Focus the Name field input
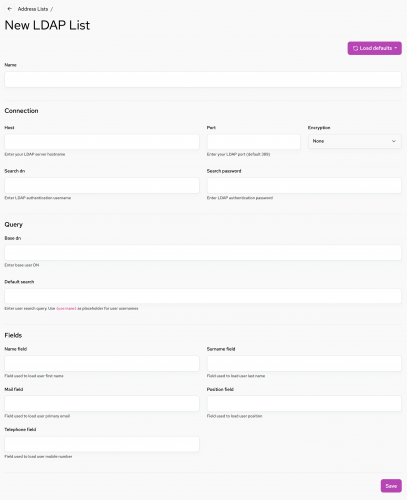The width and height of the screenshot is (407, 500). click(102, 364)
